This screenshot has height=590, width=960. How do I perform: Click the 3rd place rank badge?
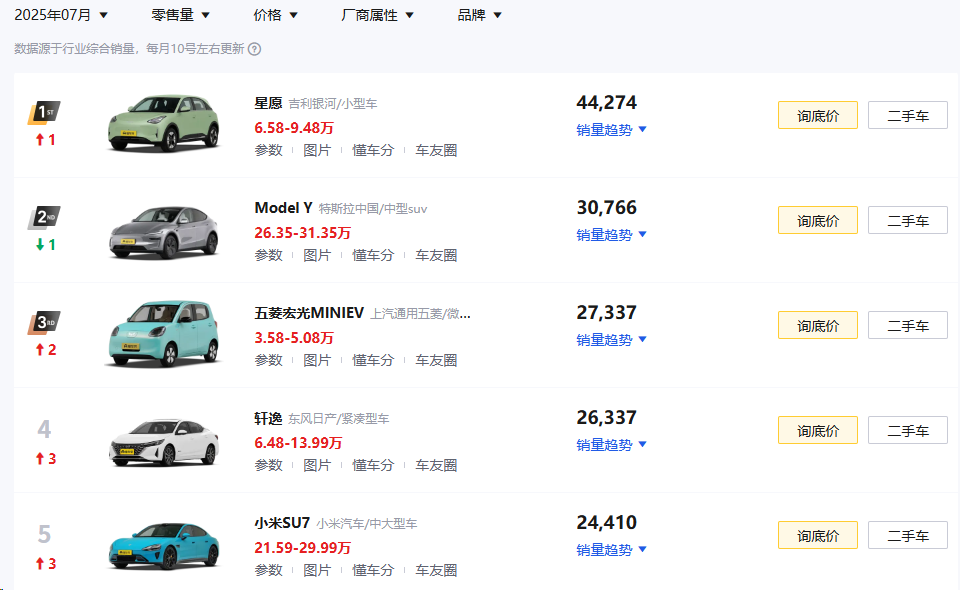(x=44, y=322)
